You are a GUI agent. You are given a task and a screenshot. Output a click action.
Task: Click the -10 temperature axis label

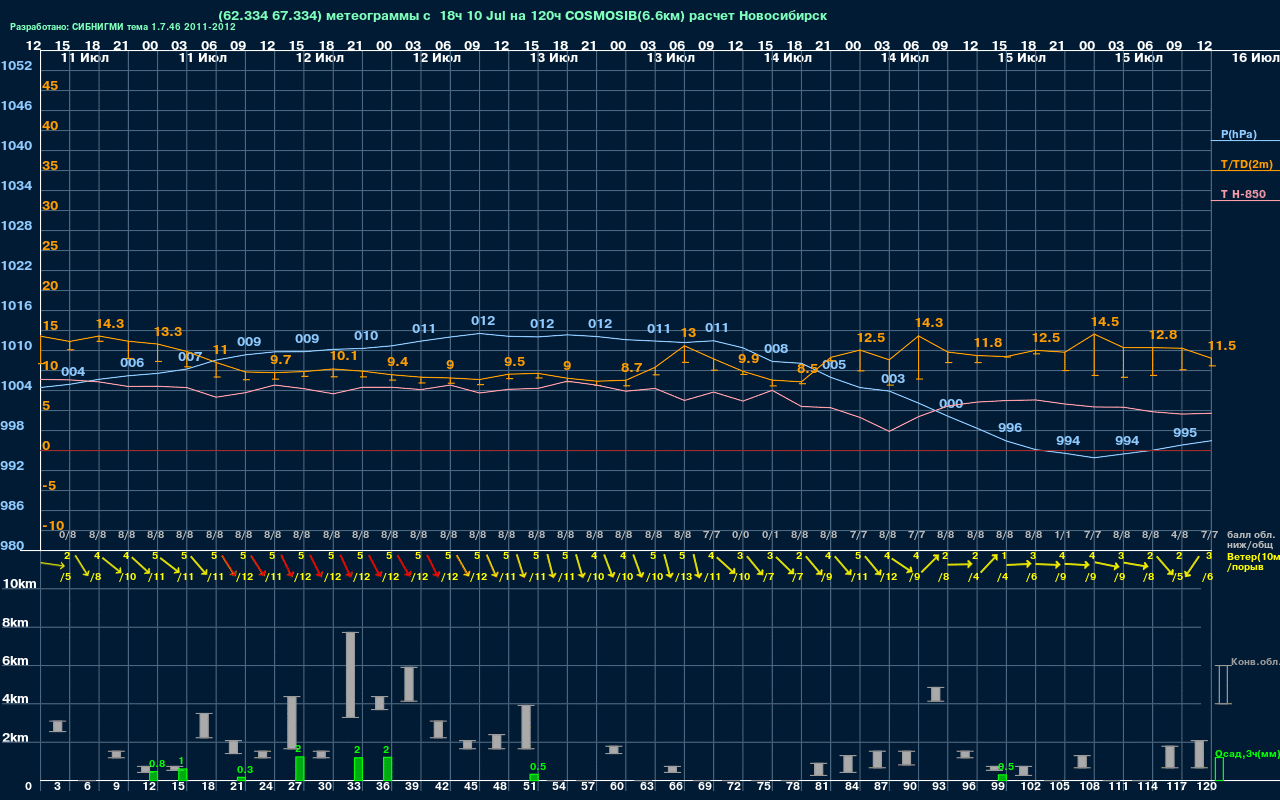point(53,525)
